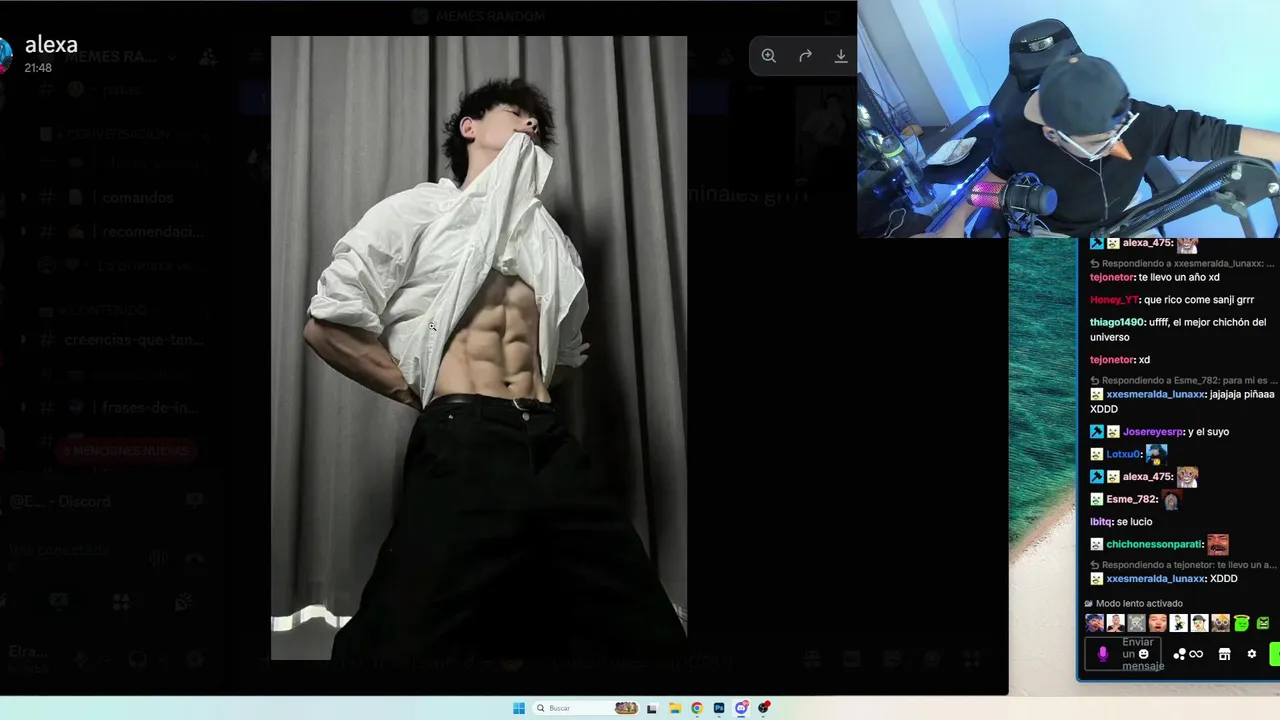The height and width of the screenshot is (720, 1280).
Task: Open alexa's profile from the viewer header
Action: (x=51, y=45)
